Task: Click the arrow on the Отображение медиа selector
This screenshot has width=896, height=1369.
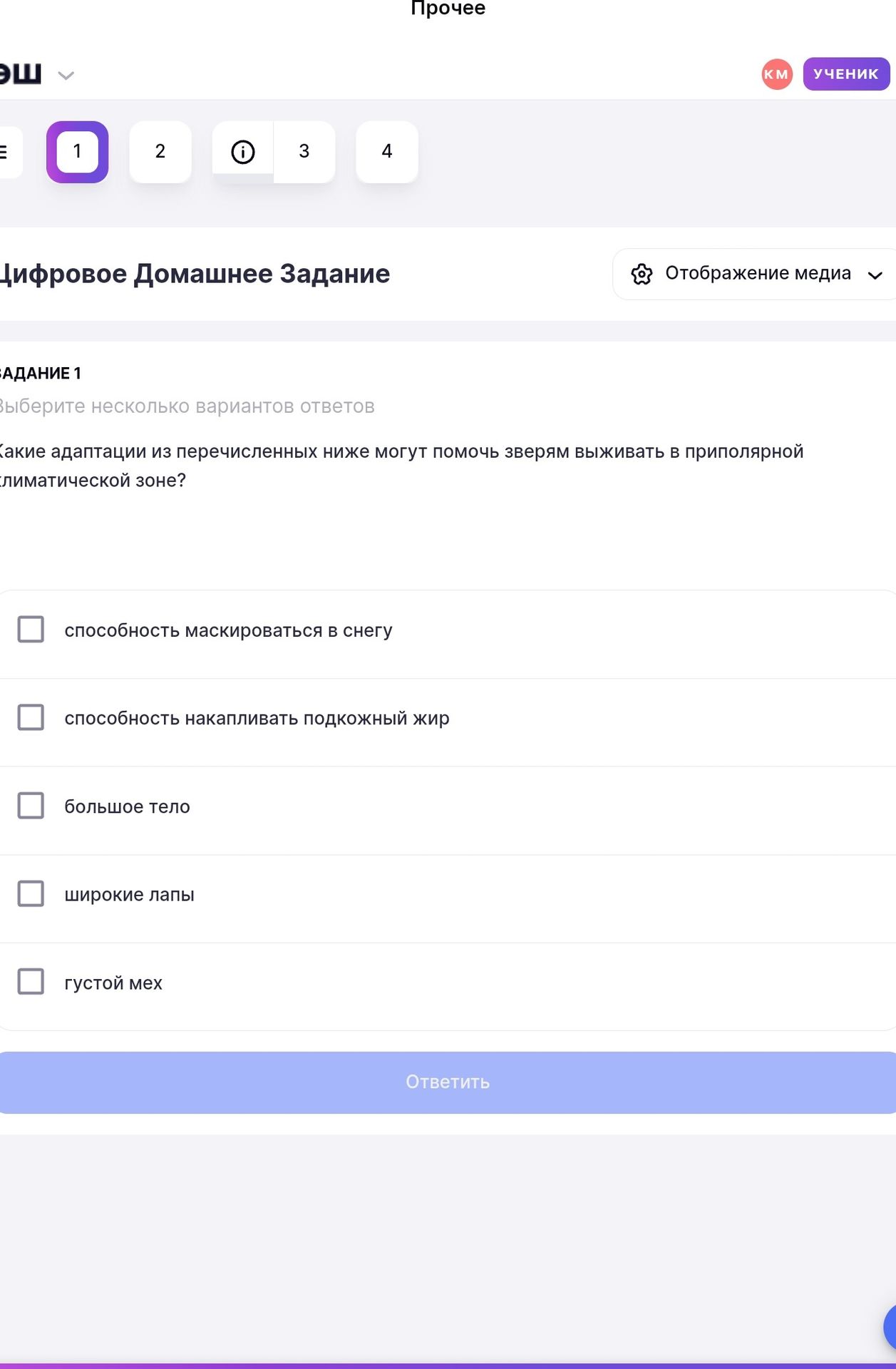Action: [875, 275]
